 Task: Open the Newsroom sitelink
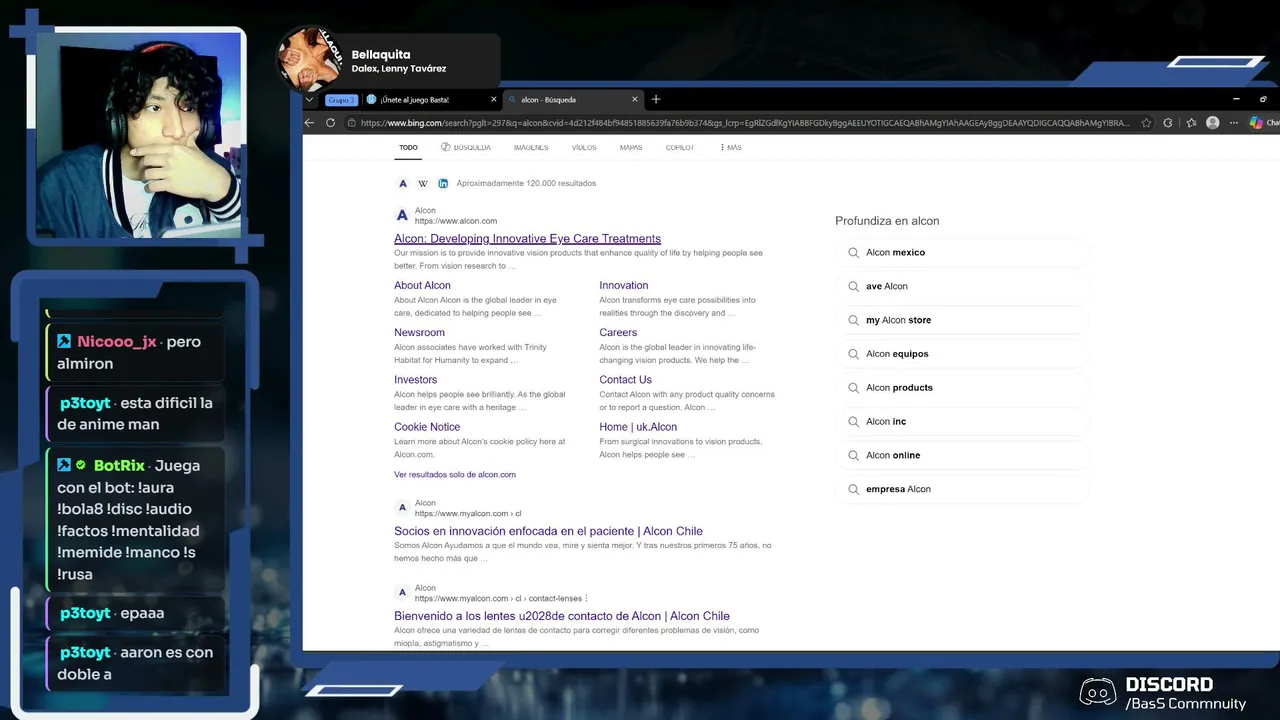pos(419,332)
